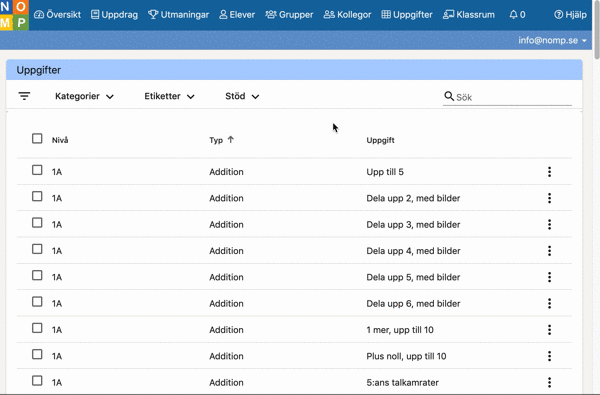Click the page vertical scrollbar
The width and height of the screenshot is (600, 395).
[596, 29]
